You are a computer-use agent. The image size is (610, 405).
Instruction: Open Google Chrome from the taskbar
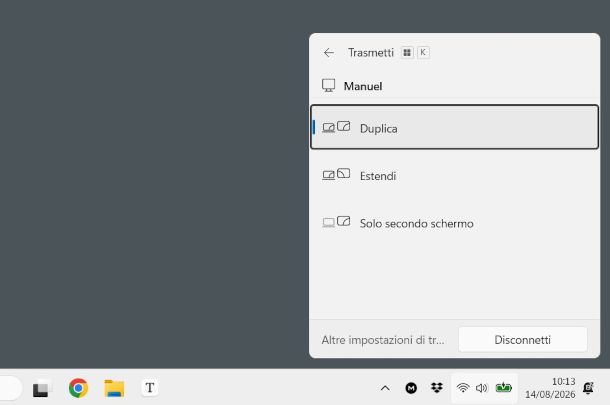78,388
